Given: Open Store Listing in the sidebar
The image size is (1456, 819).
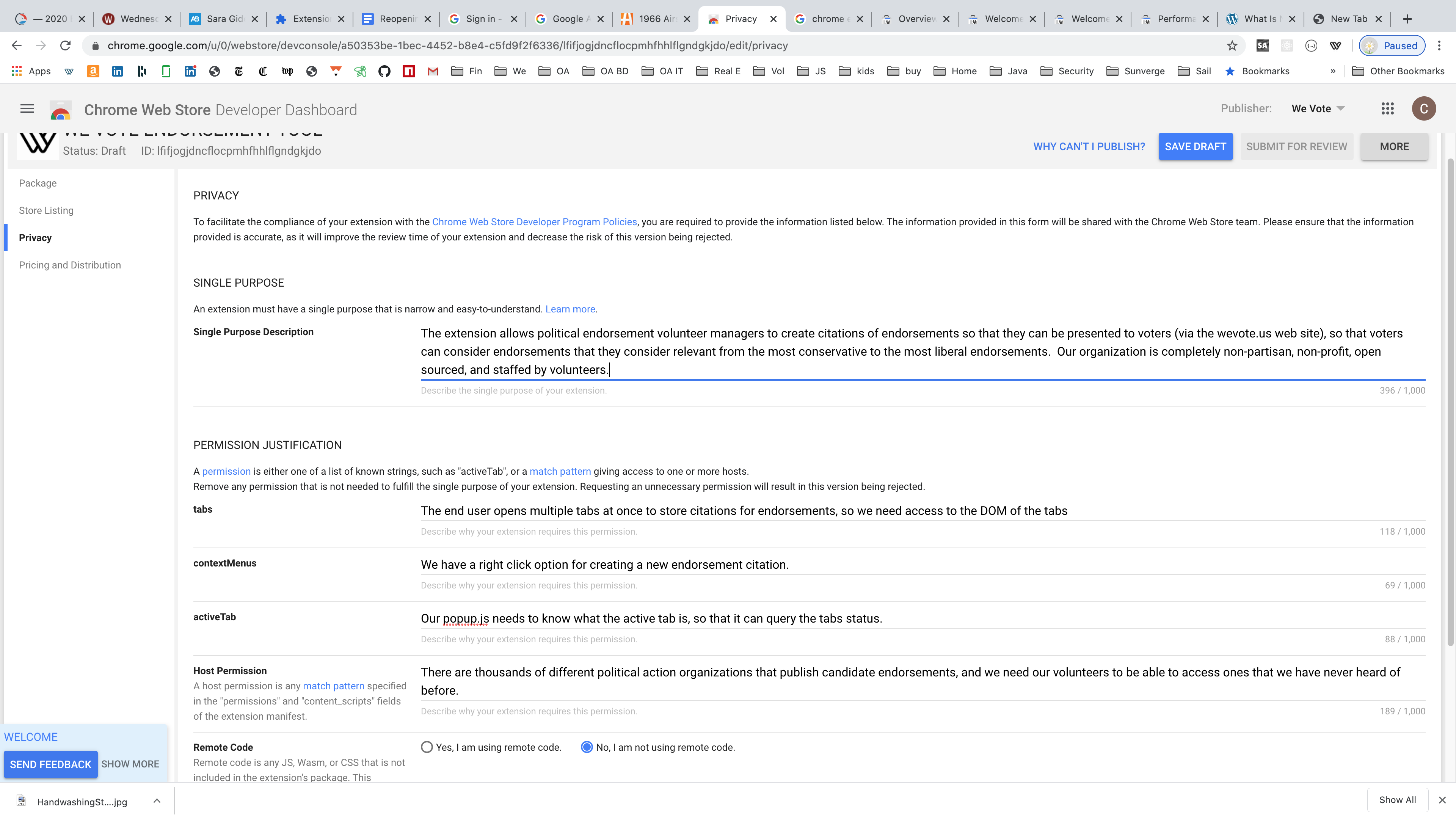Looking at the screenshot, I should pos(46,210).
